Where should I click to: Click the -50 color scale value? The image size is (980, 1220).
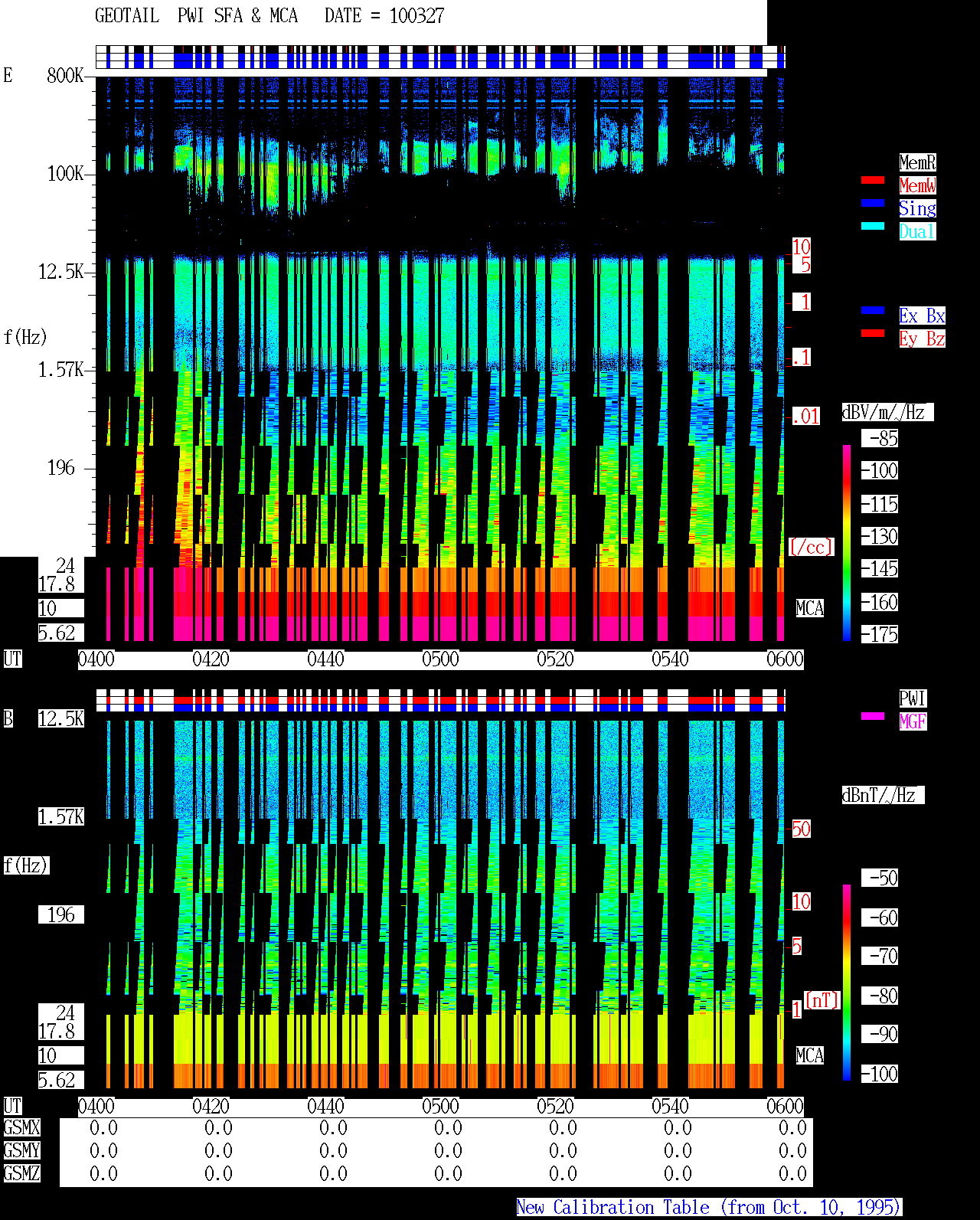pos(880,878)
